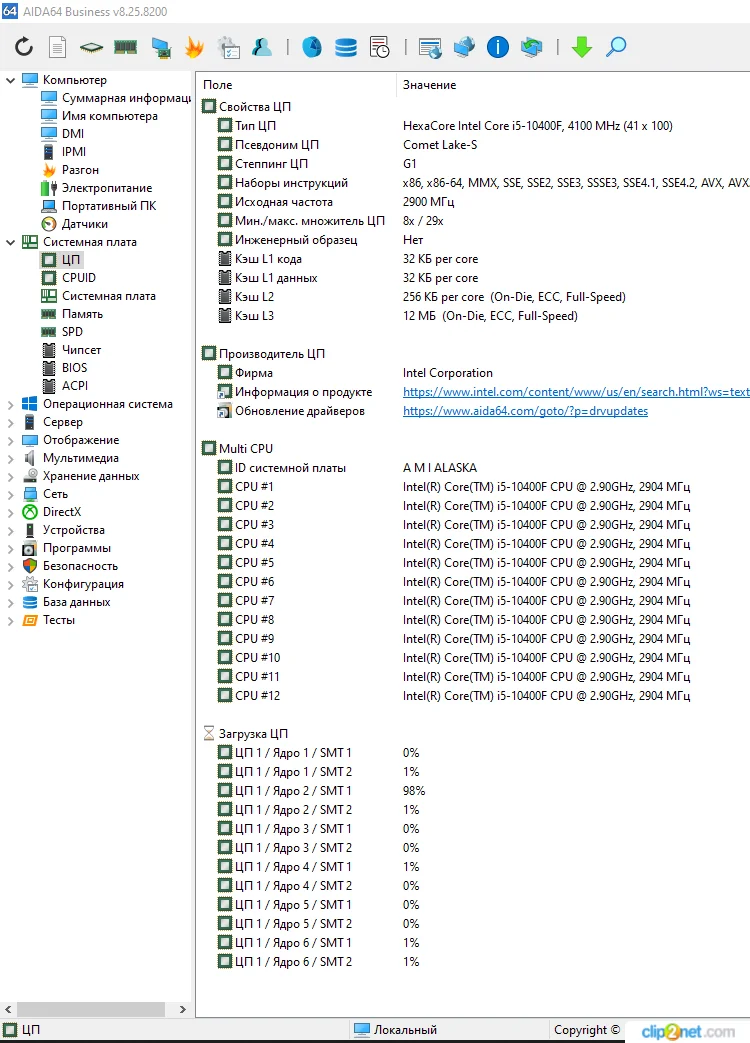Open the aida64 driver updates link
The image size is (750, 1043).
[525, 411]
